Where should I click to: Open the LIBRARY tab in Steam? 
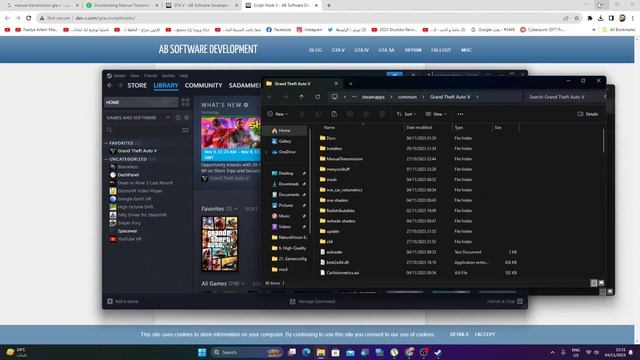pyautogui.click(x=166, y=85)
